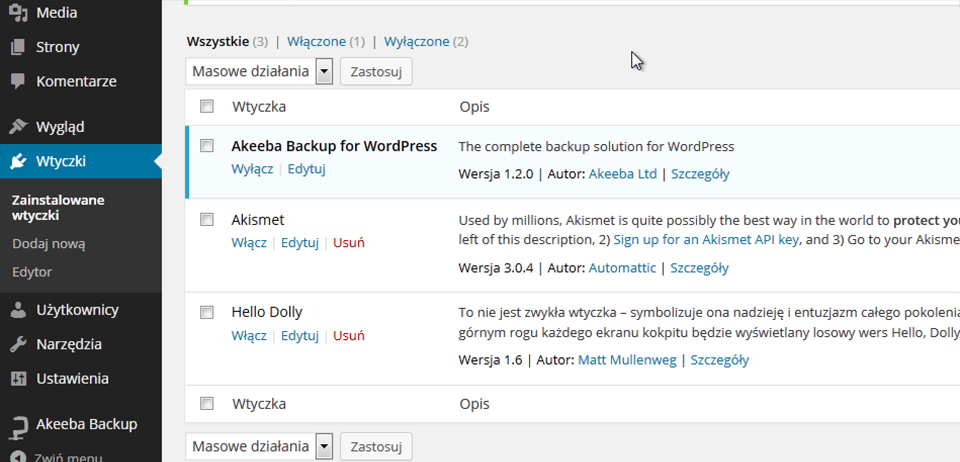Open the Automattic author link
The image size is (960, 462).
click(x=622, y=268)
